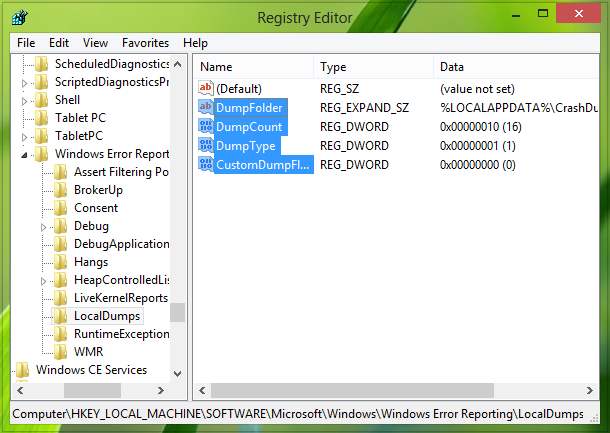
Task: Click the ScheduledDiagnostics folder icon
Action: tap(42, 64)
